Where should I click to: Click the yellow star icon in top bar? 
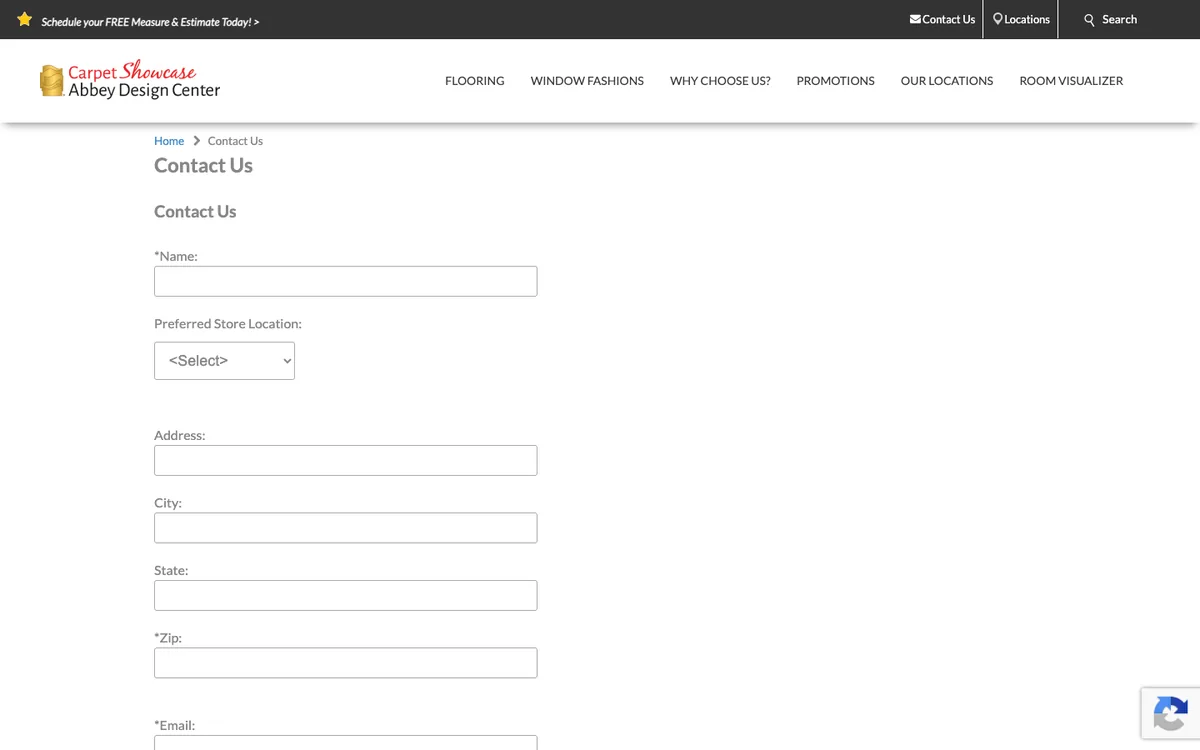(25, 19)
